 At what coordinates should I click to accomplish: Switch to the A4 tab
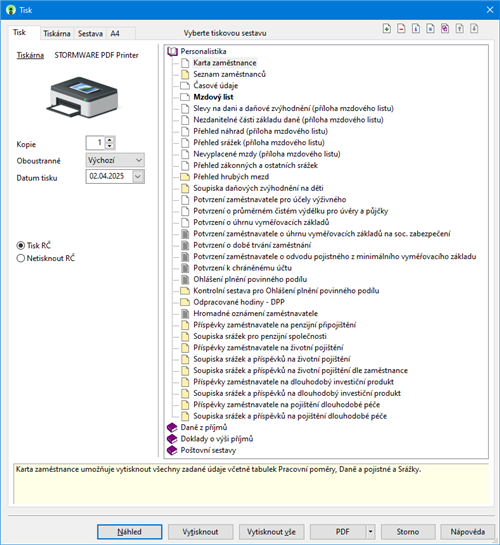tap(115, 34)
